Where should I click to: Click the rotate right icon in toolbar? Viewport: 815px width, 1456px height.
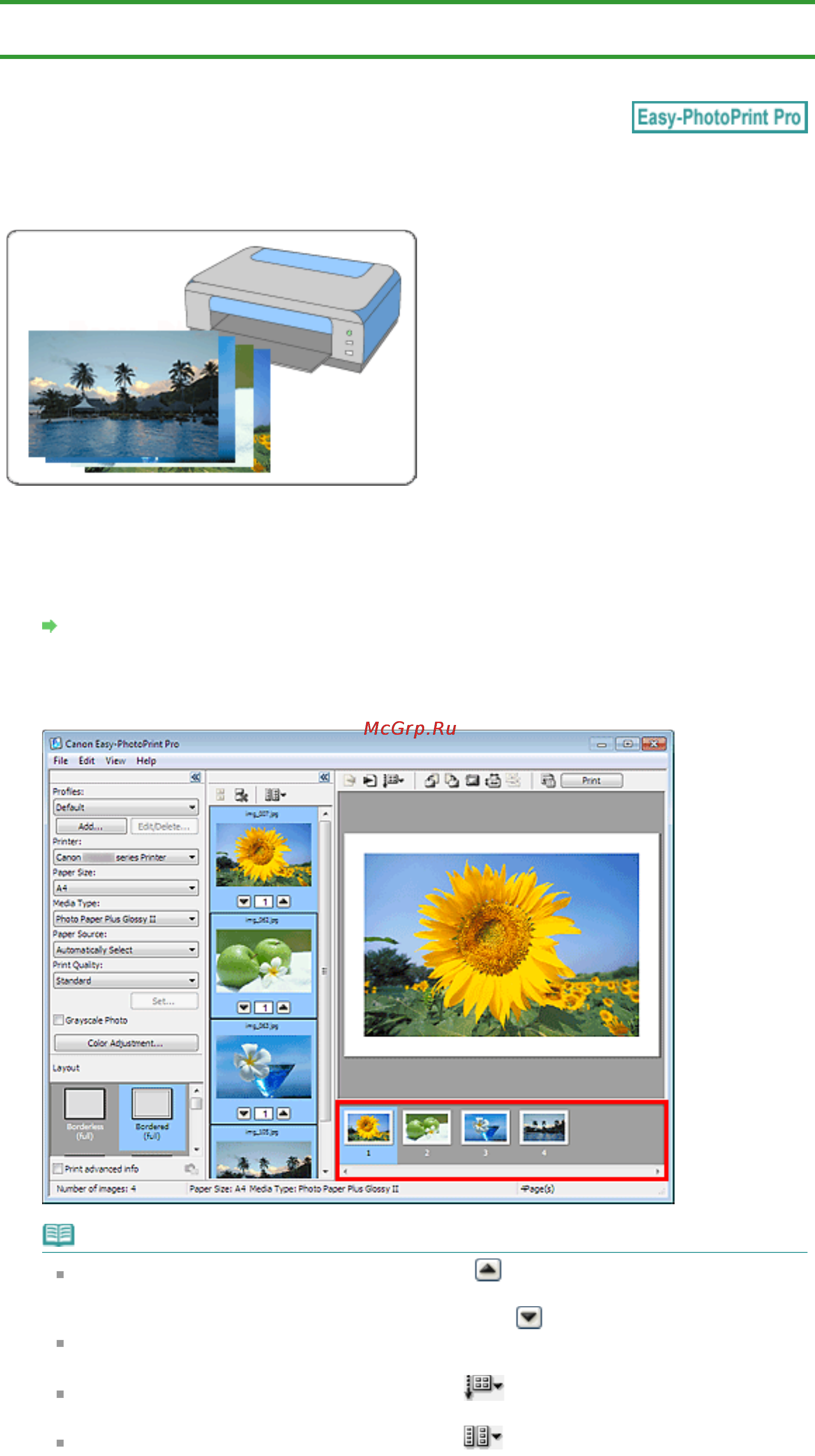click(x=452, y=781)
